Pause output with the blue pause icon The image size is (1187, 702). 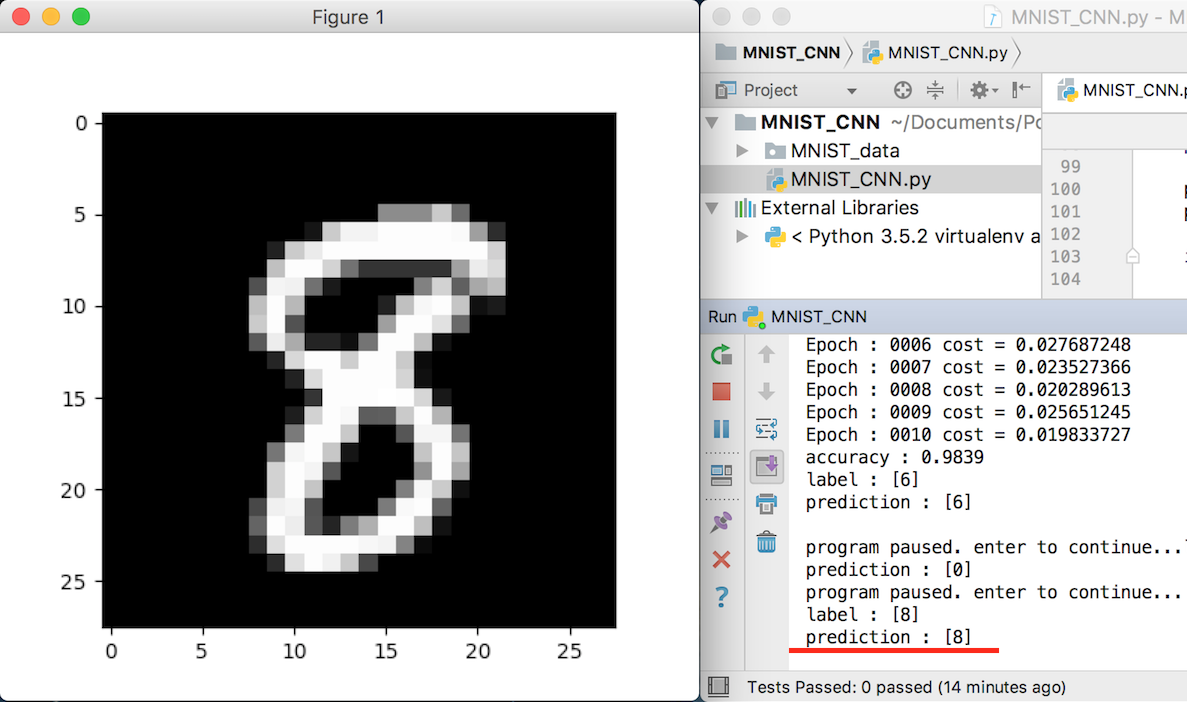point(721,429)
